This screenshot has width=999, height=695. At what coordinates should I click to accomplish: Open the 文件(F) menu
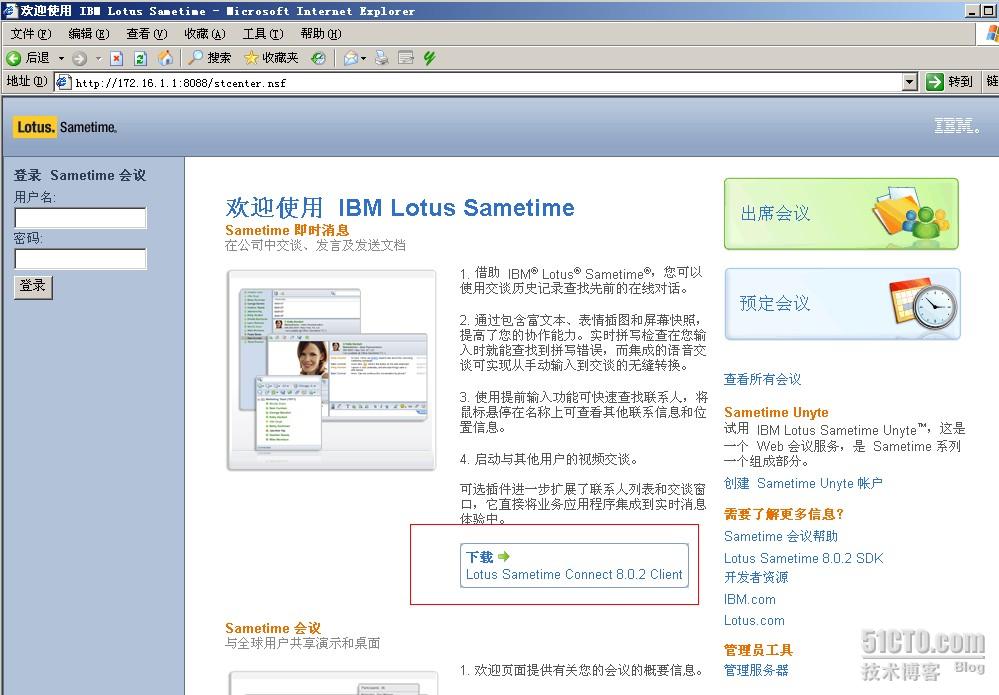[x=31, y=34]
